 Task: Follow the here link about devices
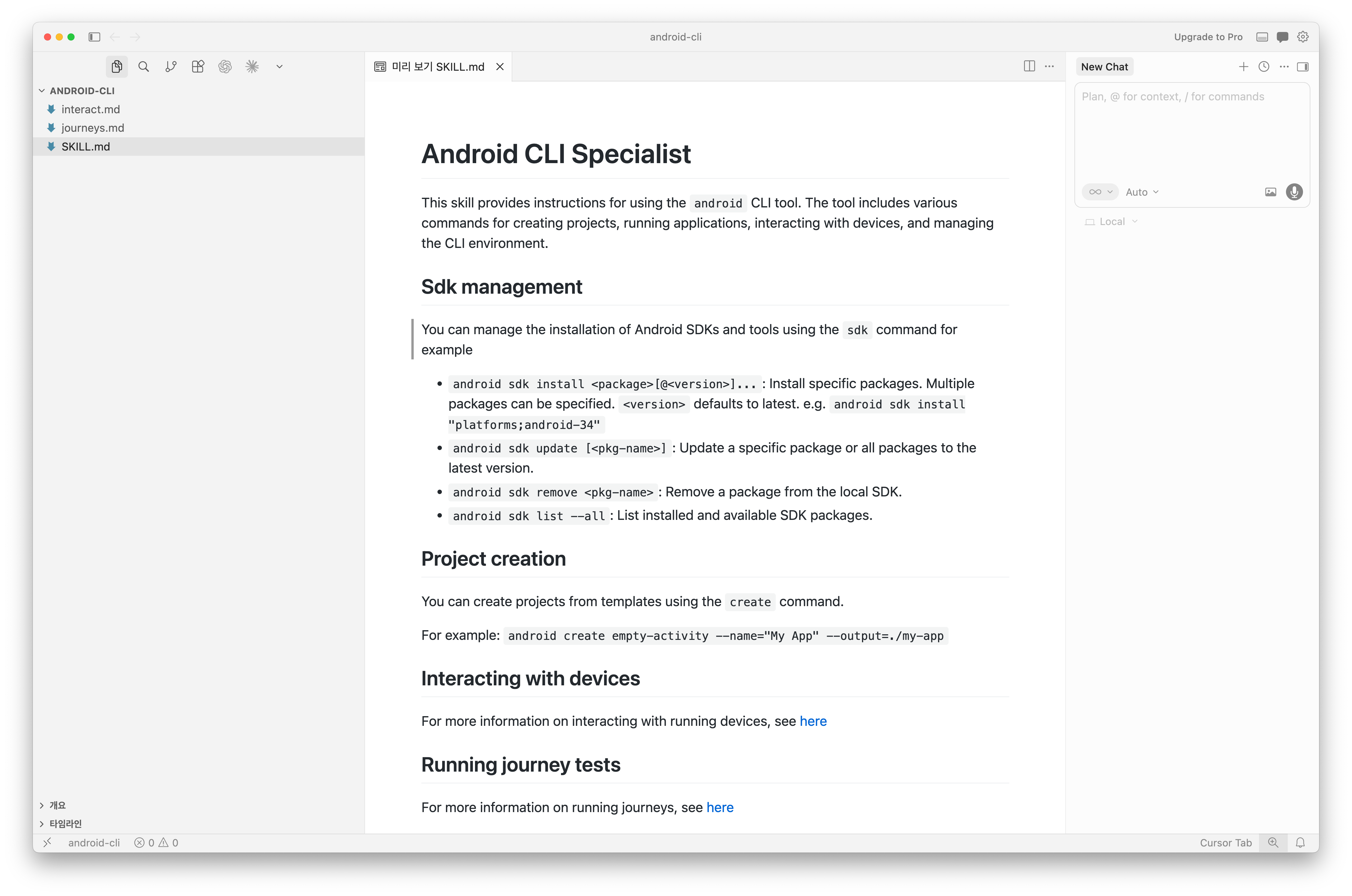tap(812, 721)
